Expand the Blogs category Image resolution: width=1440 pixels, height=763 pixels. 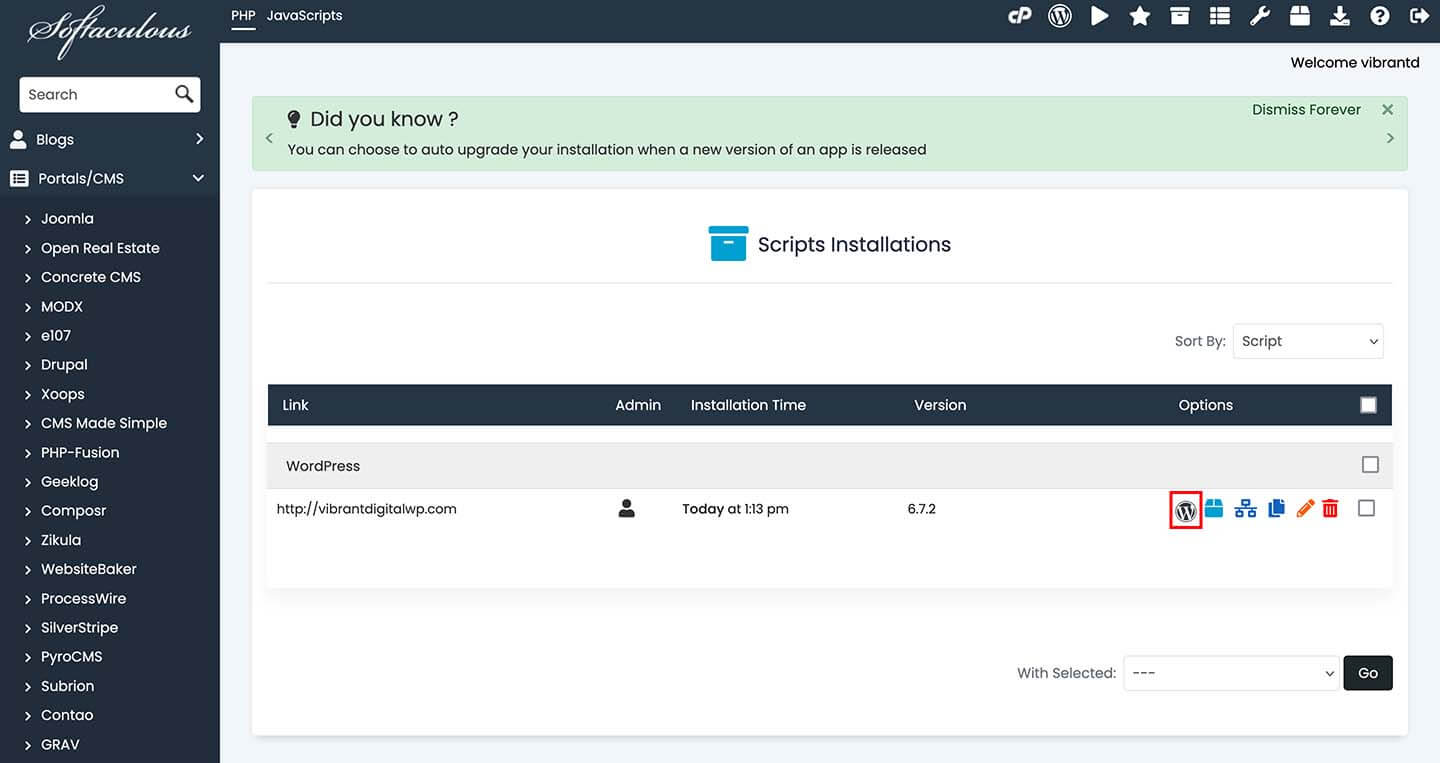(x=110, y=139)
